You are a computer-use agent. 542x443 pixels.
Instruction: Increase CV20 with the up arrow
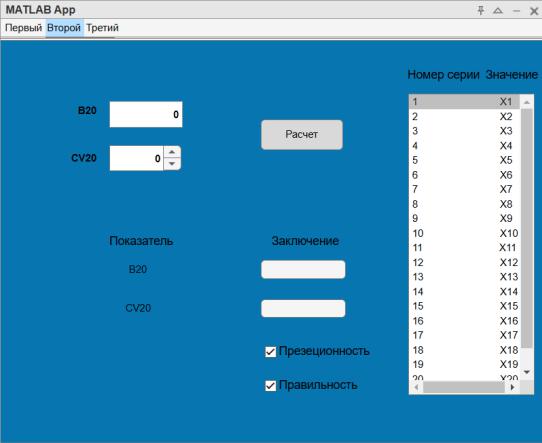pos(172,152)
